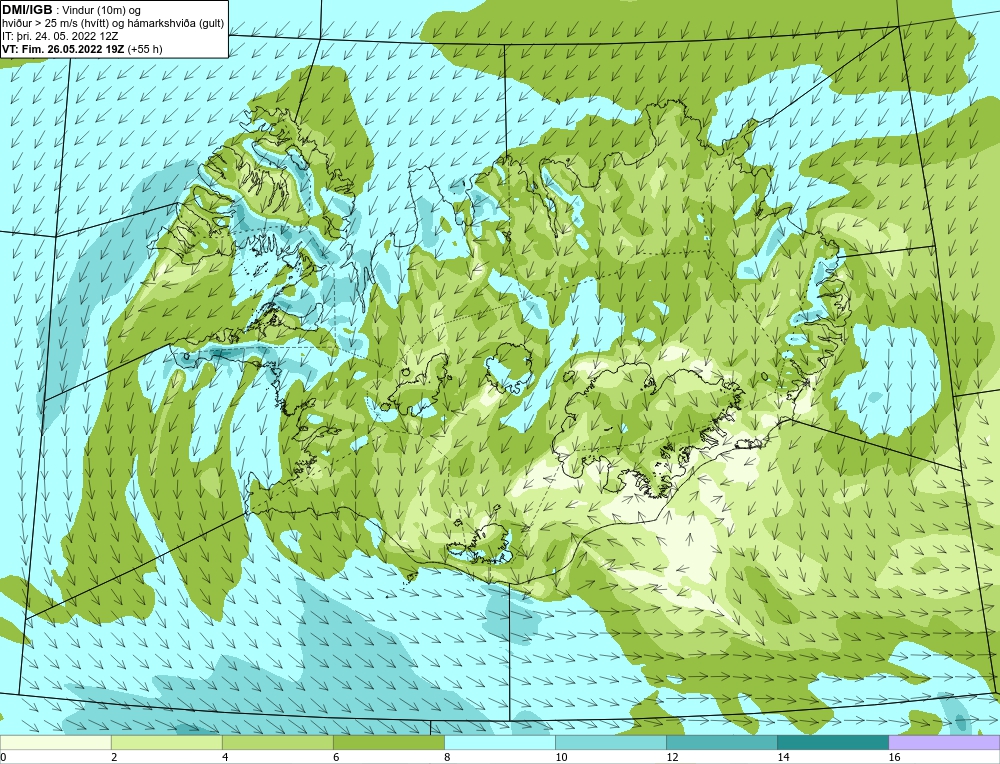Click the legend label '10'
Image resolution: width=1000 pixels, height=764 pixels.
pos(561,757)
